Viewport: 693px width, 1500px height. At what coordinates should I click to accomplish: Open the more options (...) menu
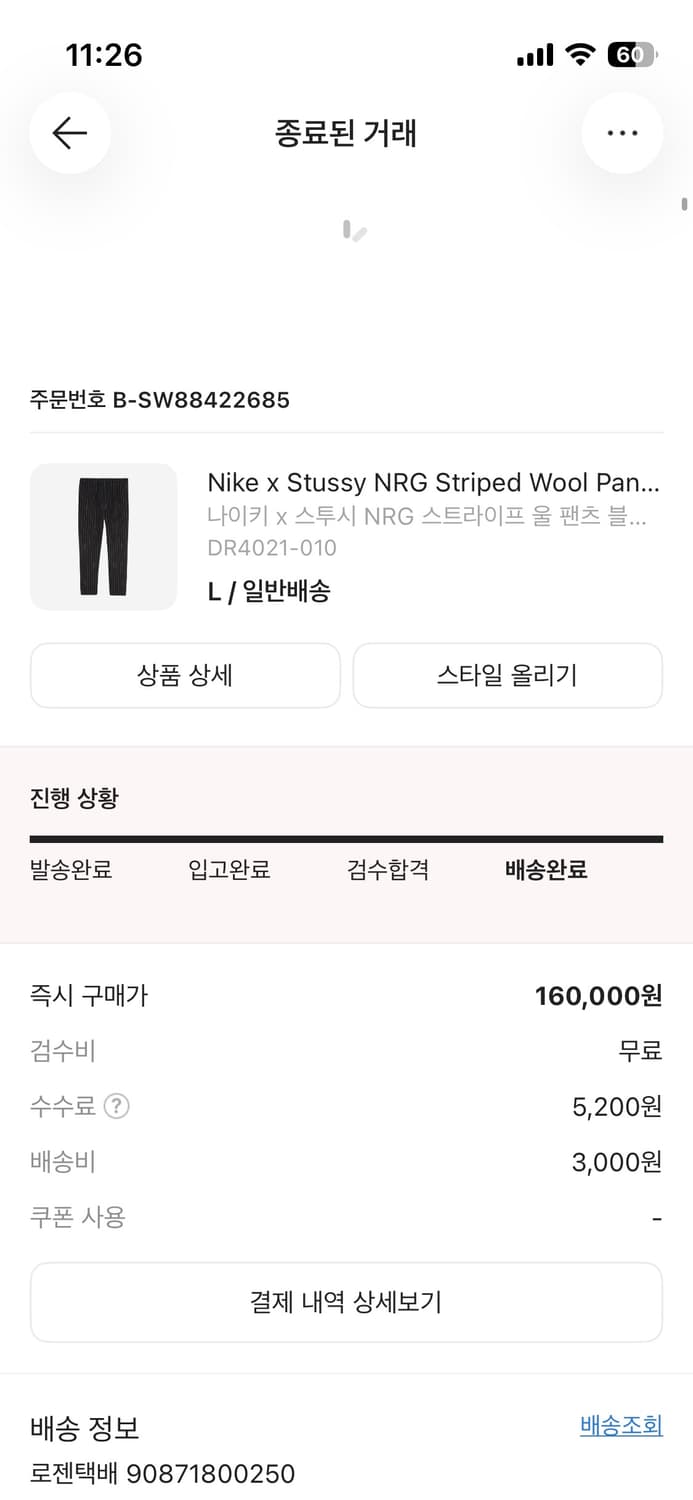623,133
